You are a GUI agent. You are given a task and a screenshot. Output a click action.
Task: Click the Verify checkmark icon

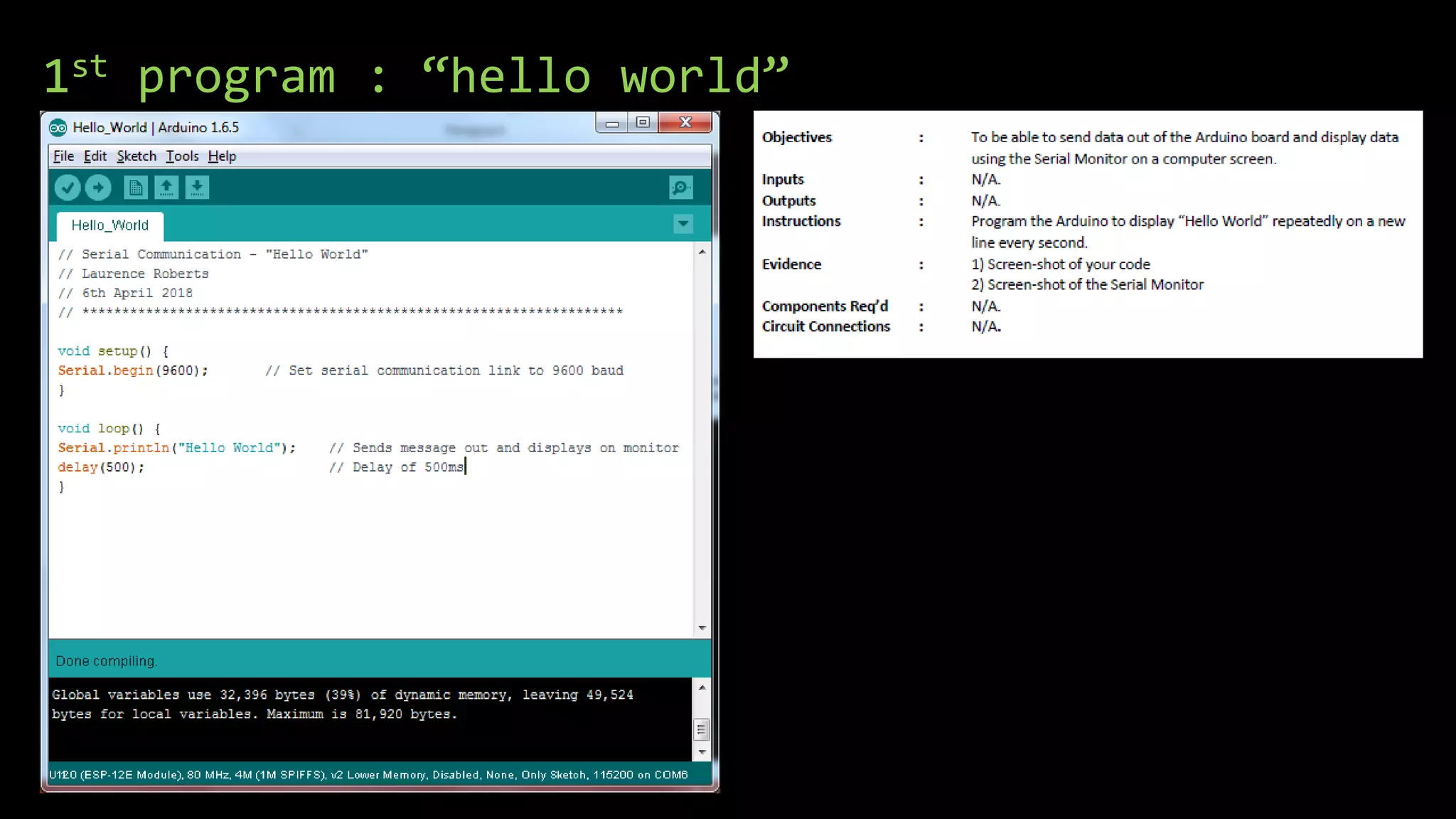click(68, 188)
